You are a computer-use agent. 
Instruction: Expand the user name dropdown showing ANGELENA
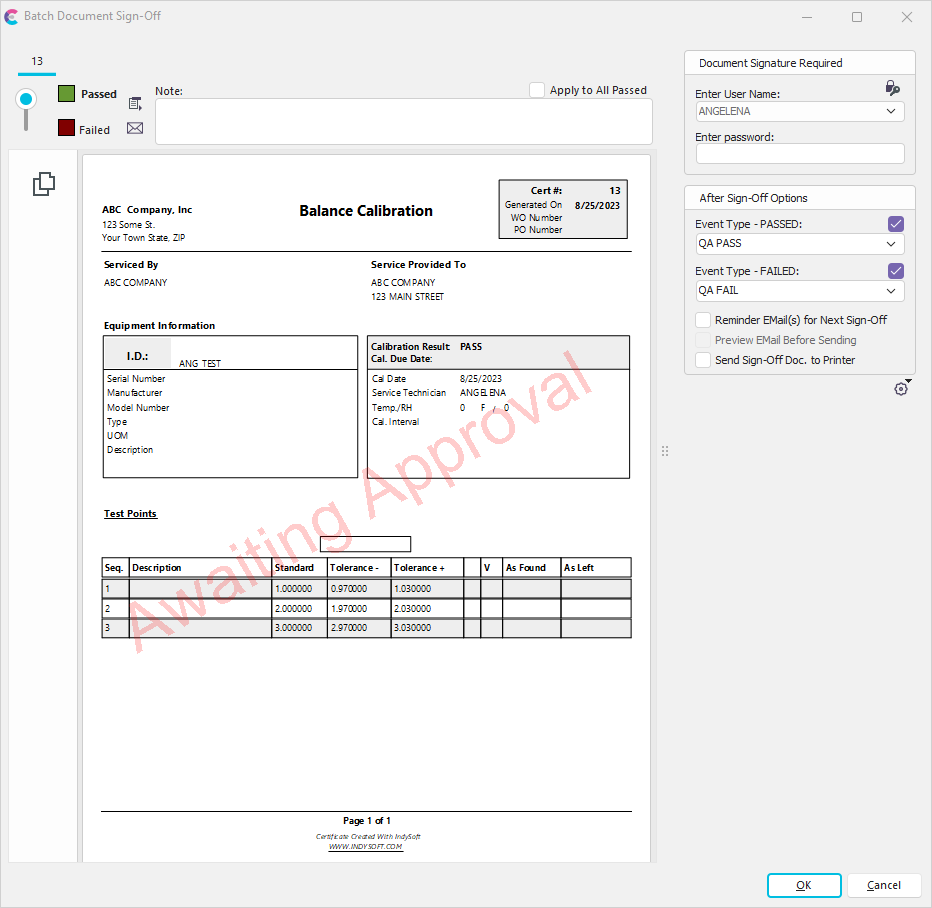point(891,112)
